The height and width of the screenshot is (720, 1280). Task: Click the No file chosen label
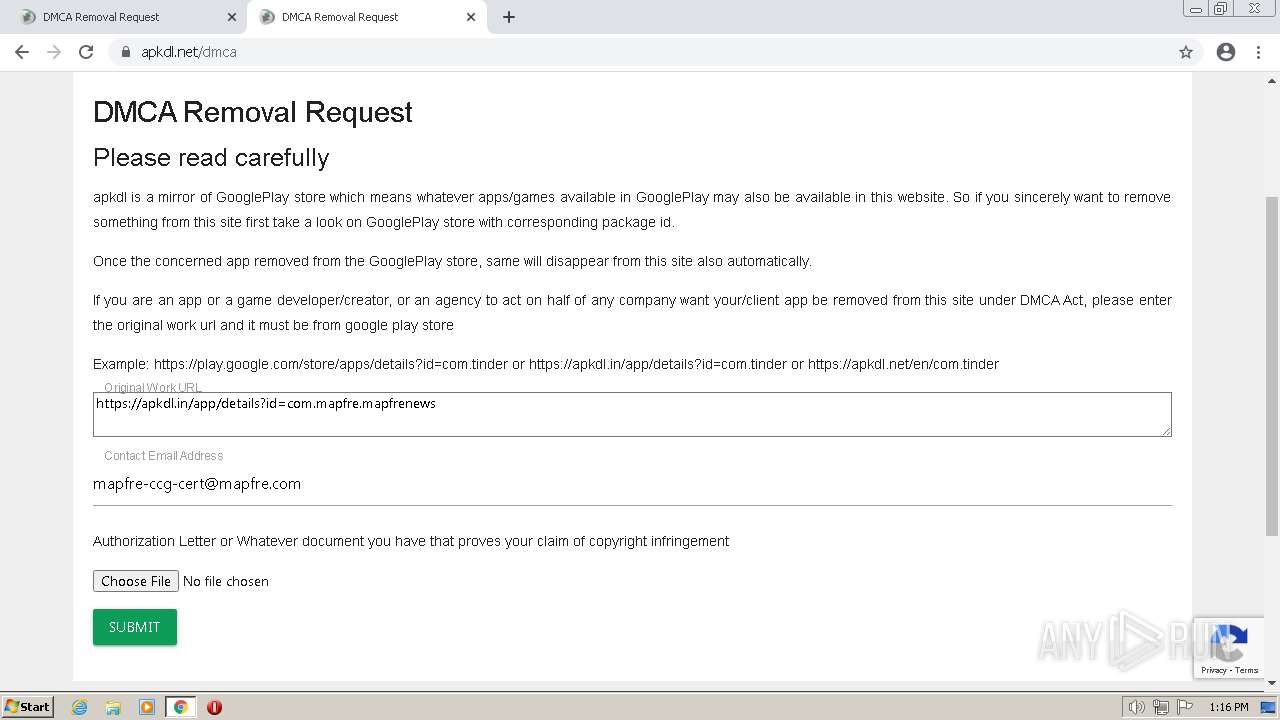pyautogui.click(x=226, y=581)
